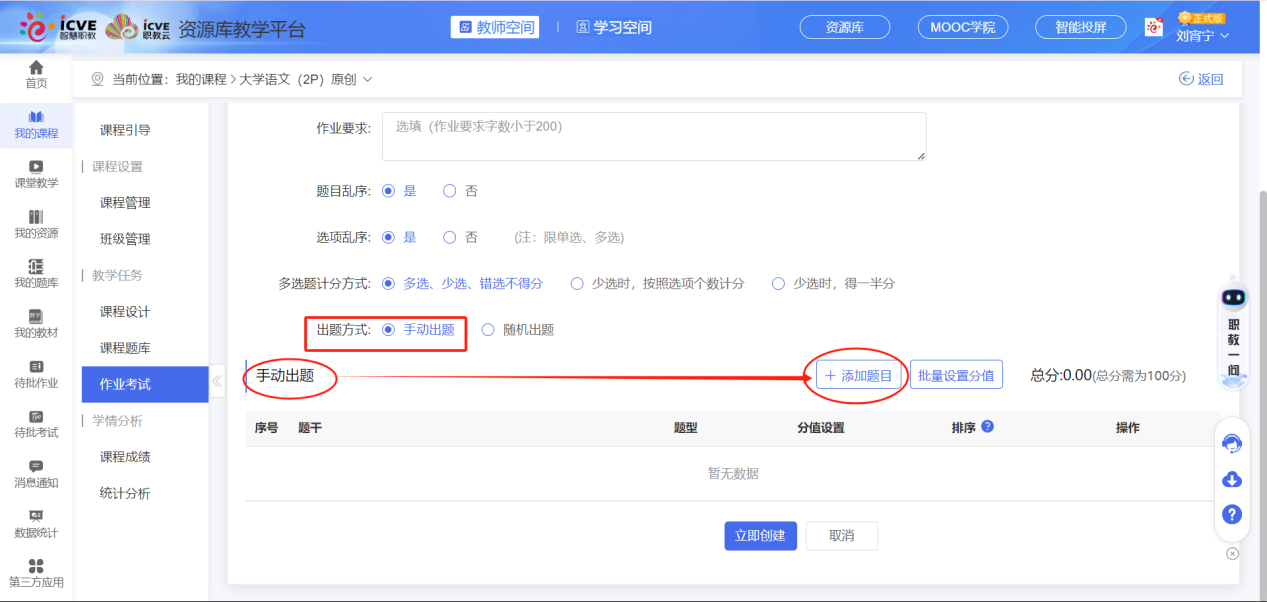1267x602 pixels.
Task: Click the 作业要求 text input field
Action: (653, 136)
